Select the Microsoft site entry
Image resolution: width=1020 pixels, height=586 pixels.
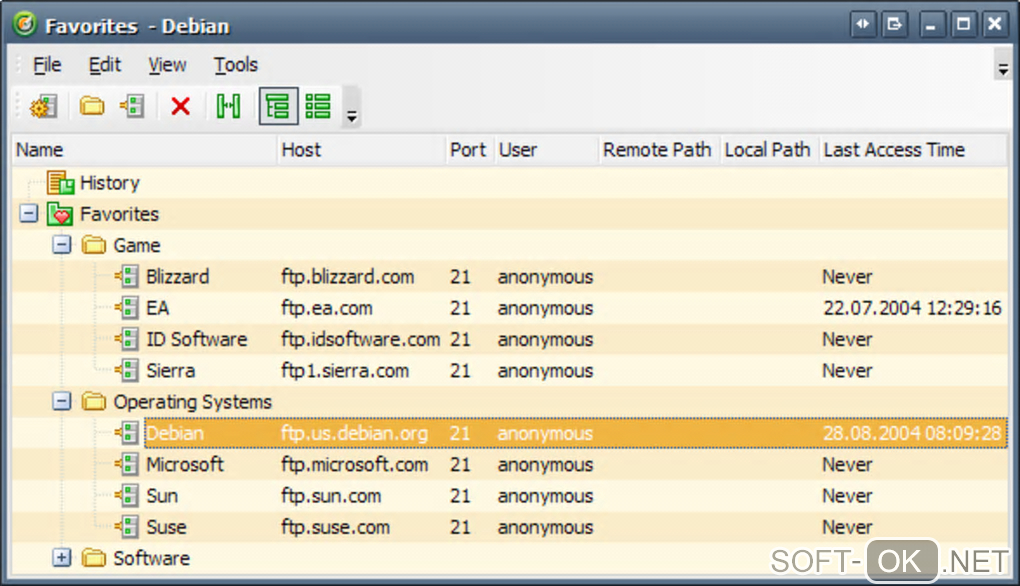coord(185,465)
